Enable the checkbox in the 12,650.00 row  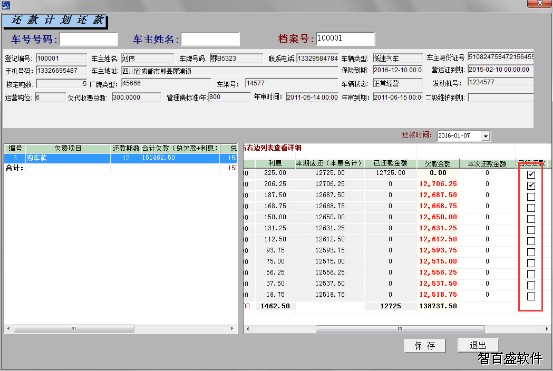[x=531, y=219]
